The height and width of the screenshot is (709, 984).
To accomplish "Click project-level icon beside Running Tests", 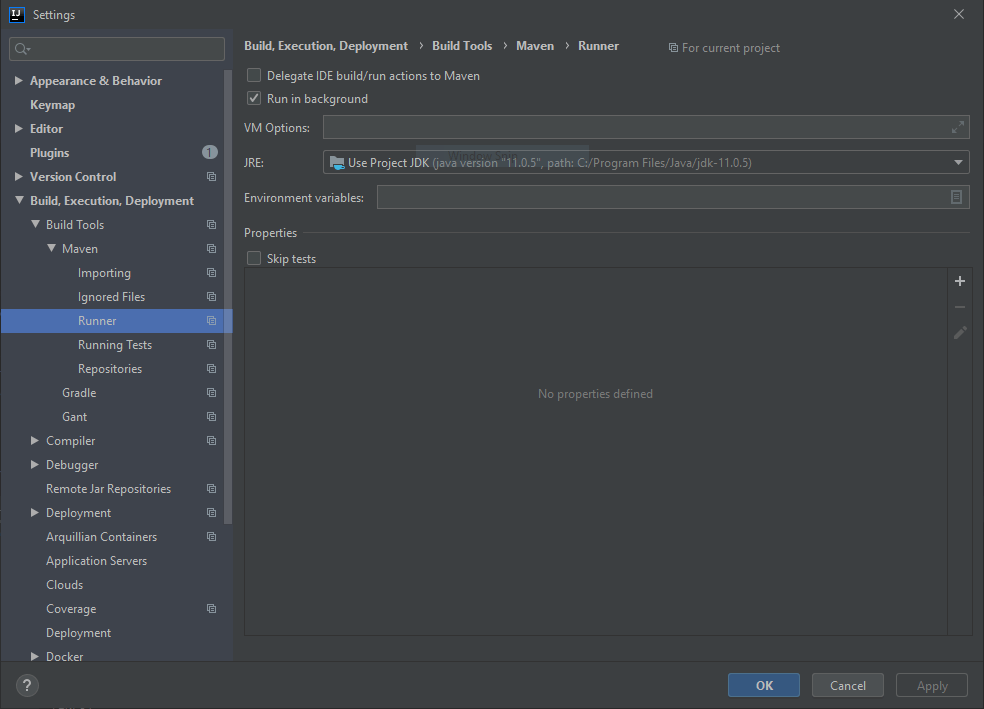I will coord(211,345).
